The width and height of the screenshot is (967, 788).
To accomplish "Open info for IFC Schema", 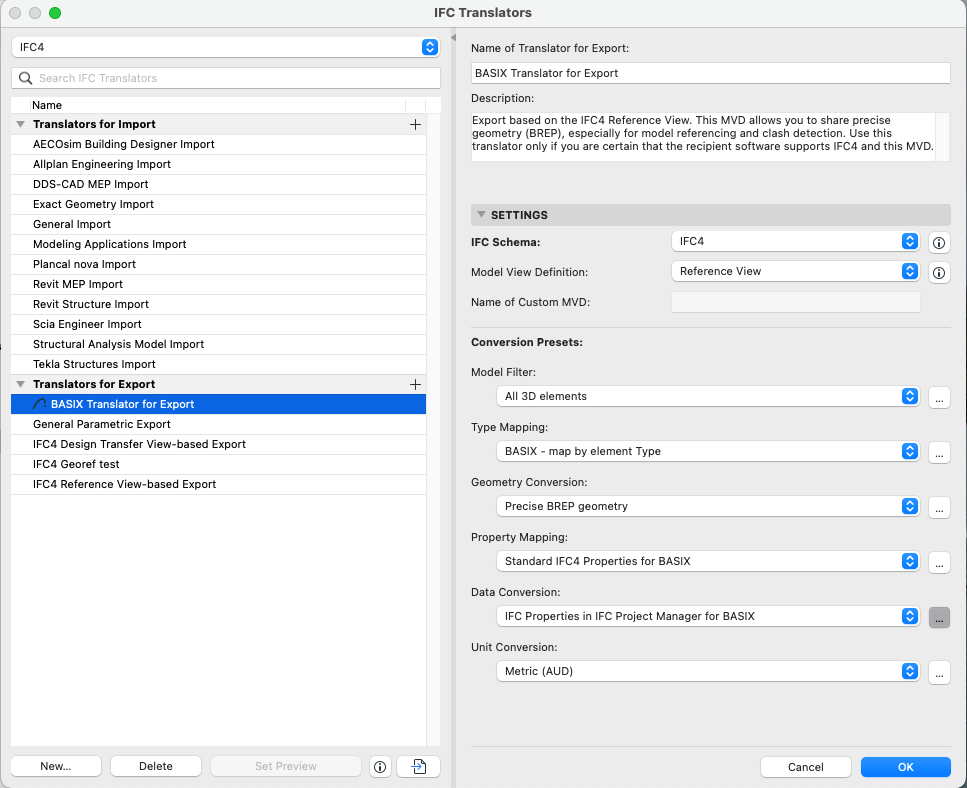I will [939, 242].
